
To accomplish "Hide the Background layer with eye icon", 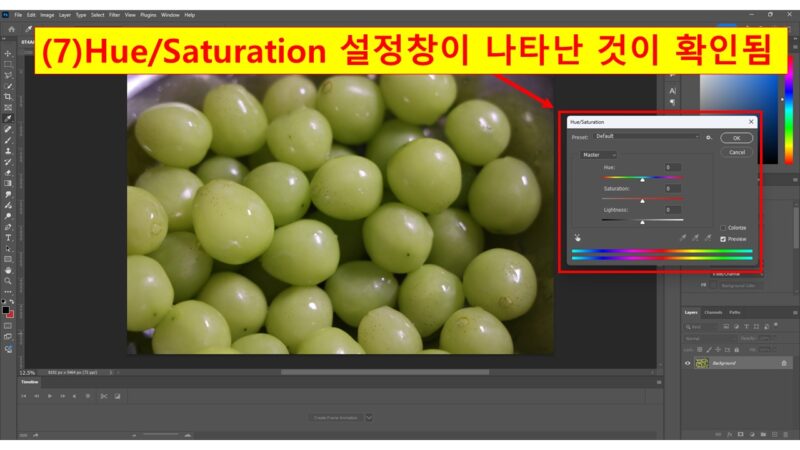I will click(687, 363).
